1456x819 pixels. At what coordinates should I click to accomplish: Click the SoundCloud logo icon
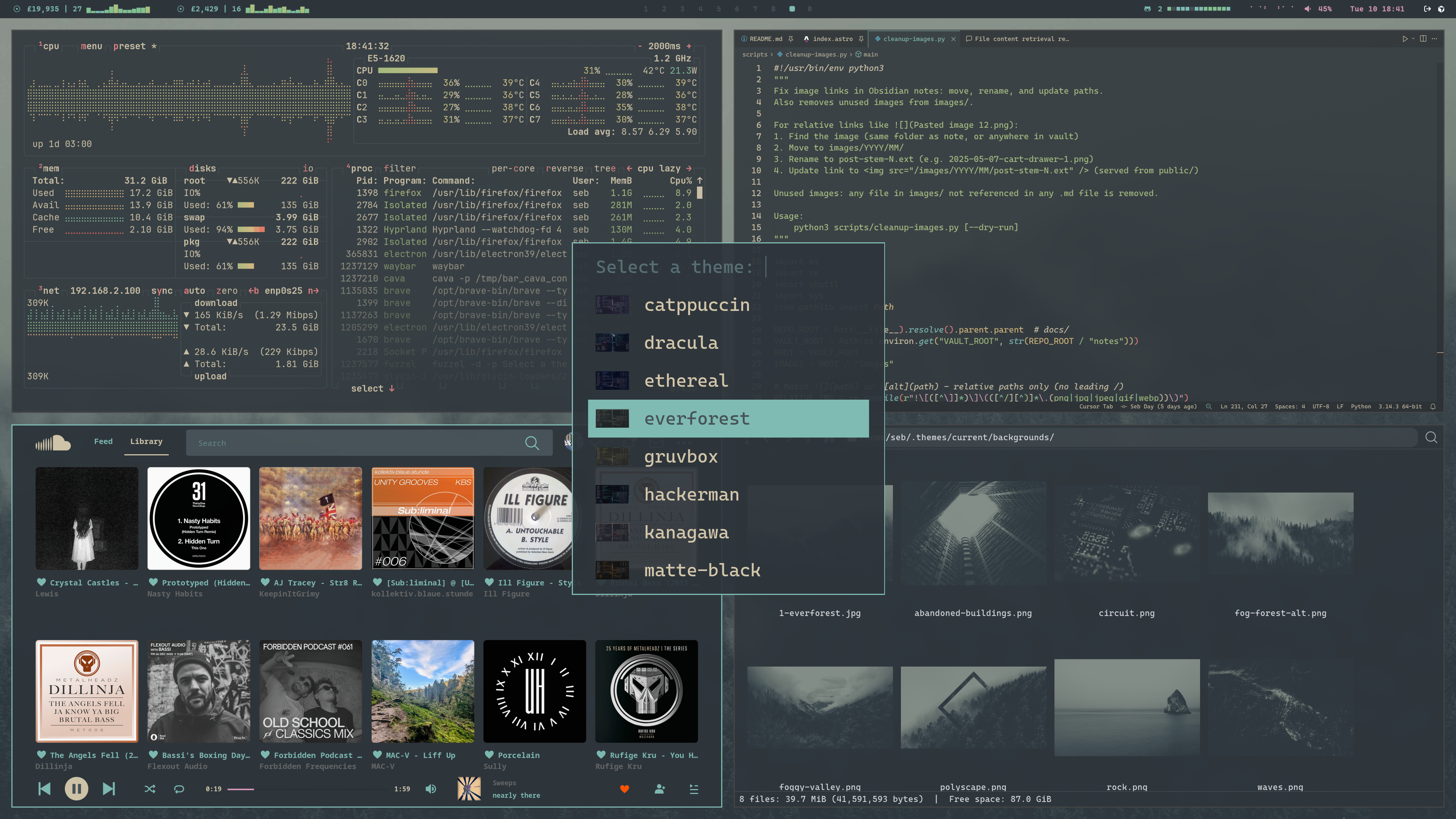coord(53,442)
